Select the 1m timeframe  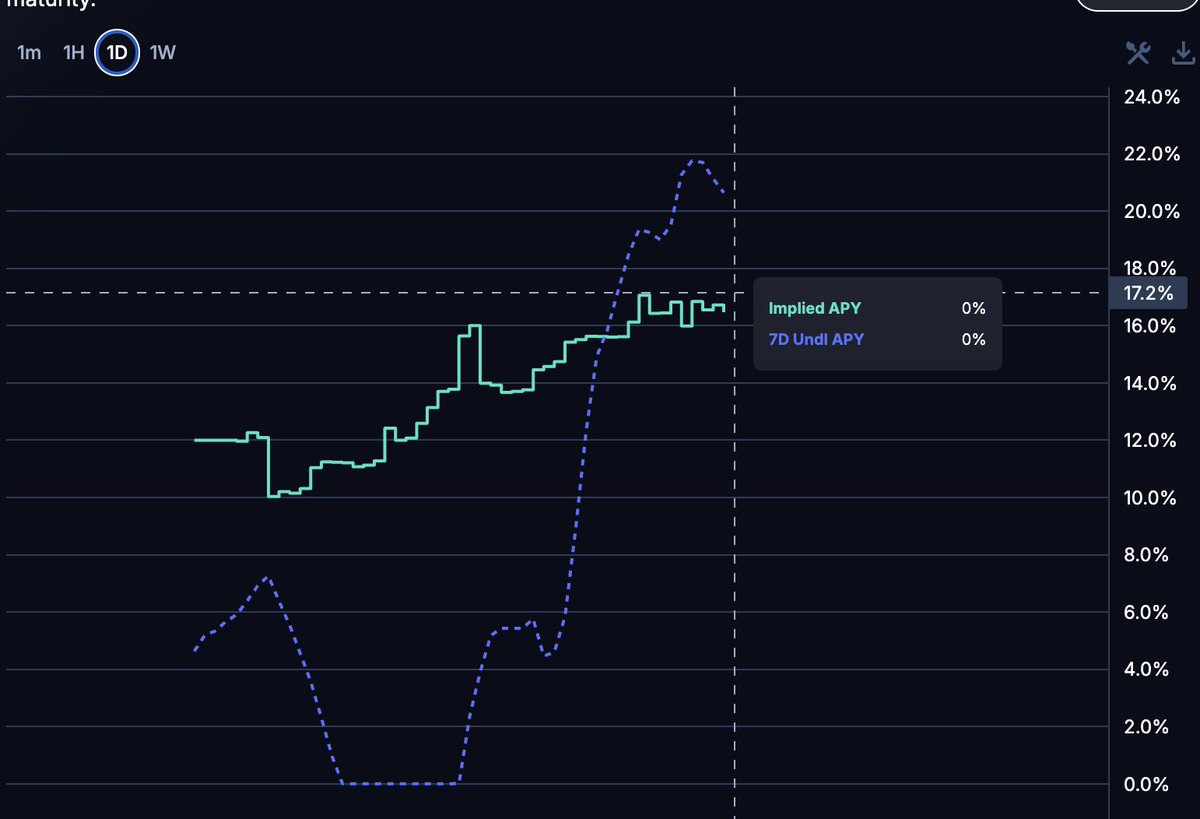click(29, 52)
